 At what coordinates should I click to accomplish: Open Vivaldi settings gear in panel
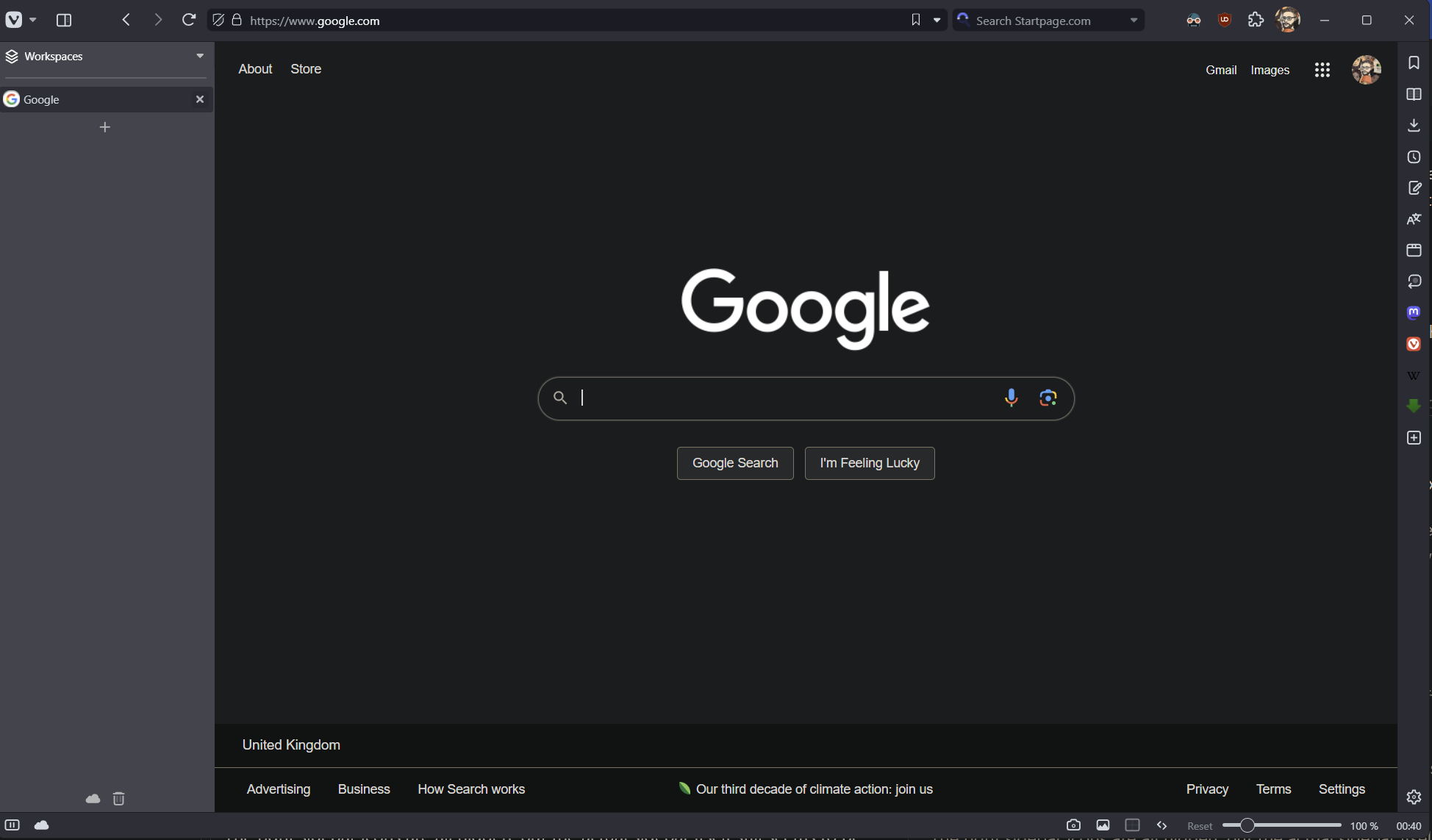(1414, 797)
